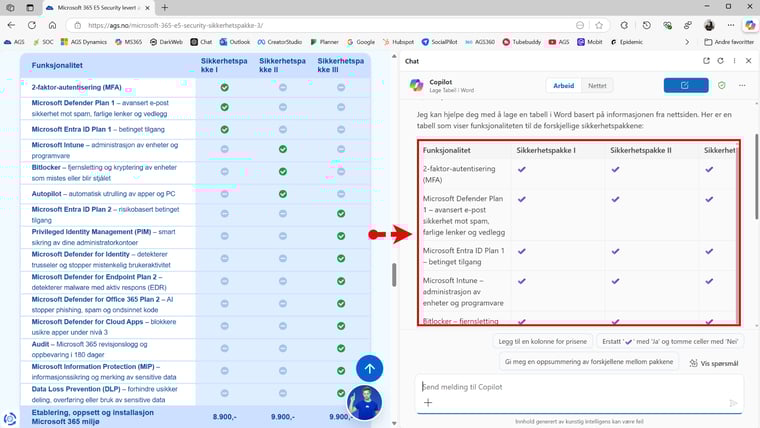
Task: Refresh the Copilot chat pane
Action: 720,61
